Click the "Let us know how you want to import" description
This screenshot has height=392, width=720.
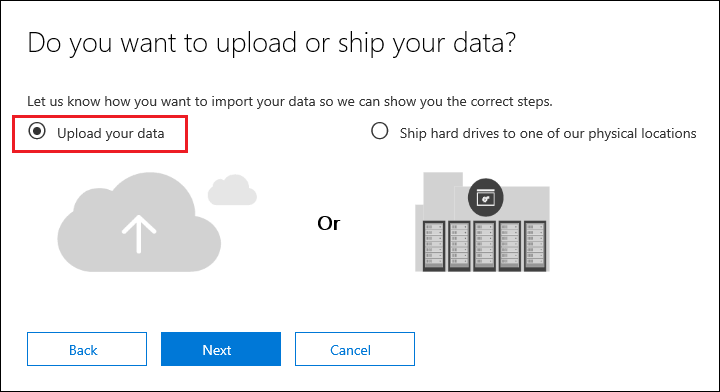coord(290,101)
